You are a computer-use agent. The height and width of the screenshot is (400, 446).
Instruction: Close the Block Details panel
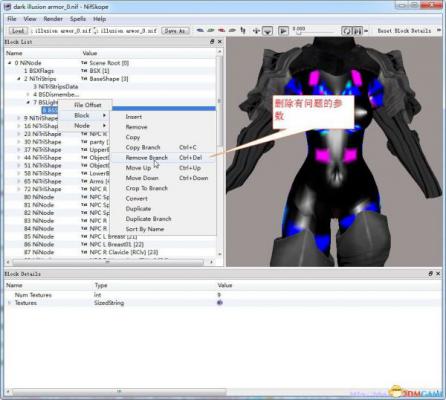click(x=438, y=273)
